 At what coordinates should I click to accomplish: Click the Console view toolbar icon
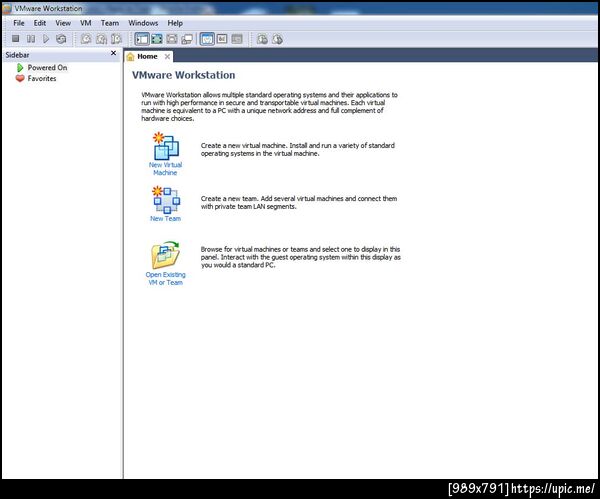coord(237,39)
